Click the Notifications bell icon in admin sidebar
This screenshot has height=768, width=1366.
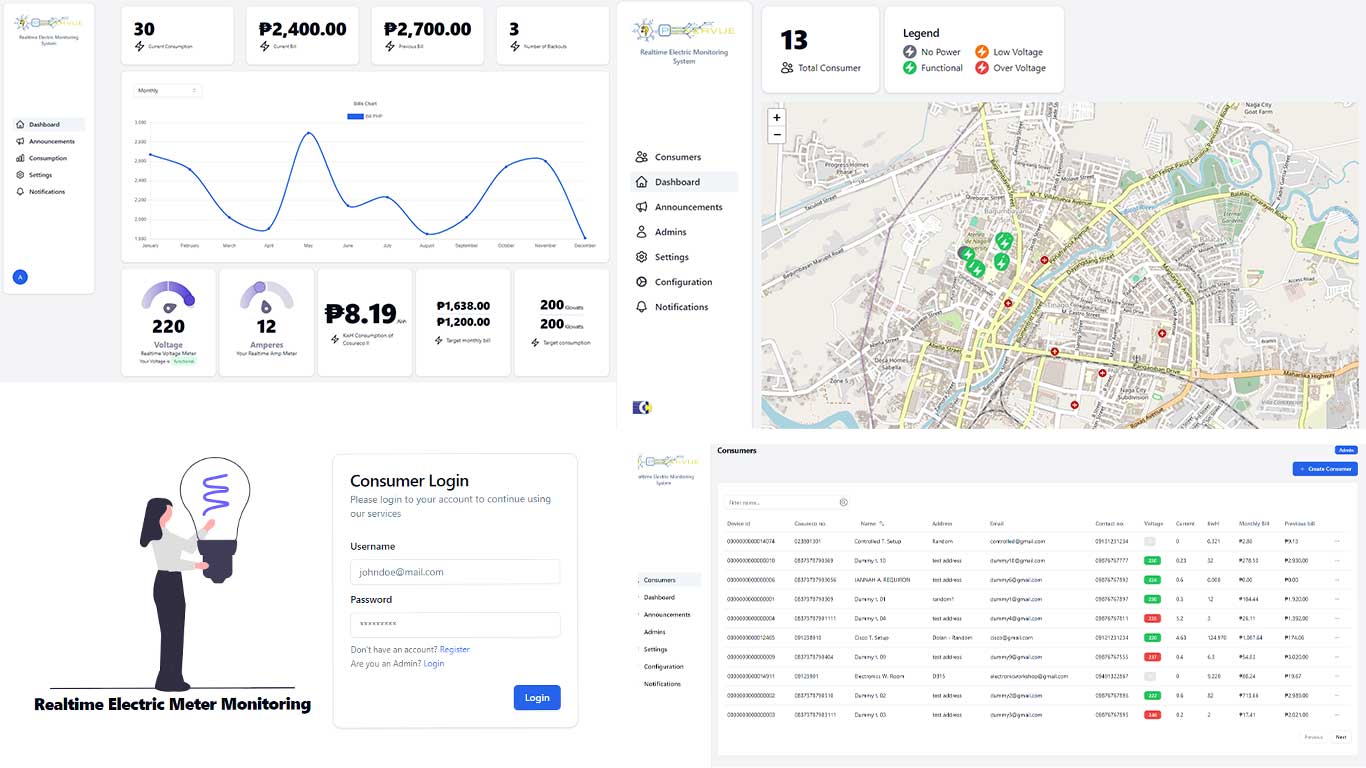coord(642,307)
